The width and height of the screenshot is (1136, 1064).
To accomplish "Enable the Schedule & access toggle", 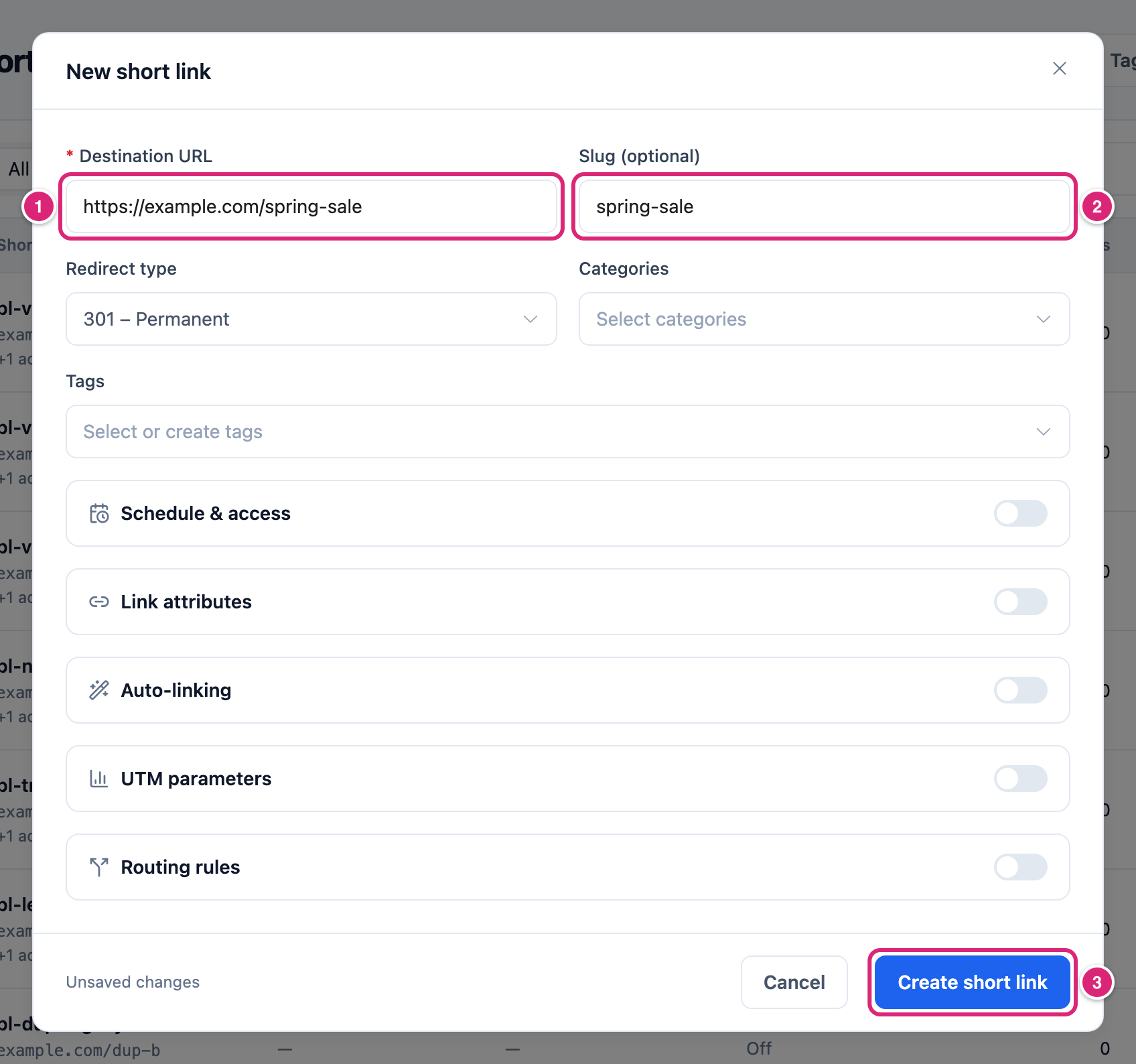I will pos(1020,513).
